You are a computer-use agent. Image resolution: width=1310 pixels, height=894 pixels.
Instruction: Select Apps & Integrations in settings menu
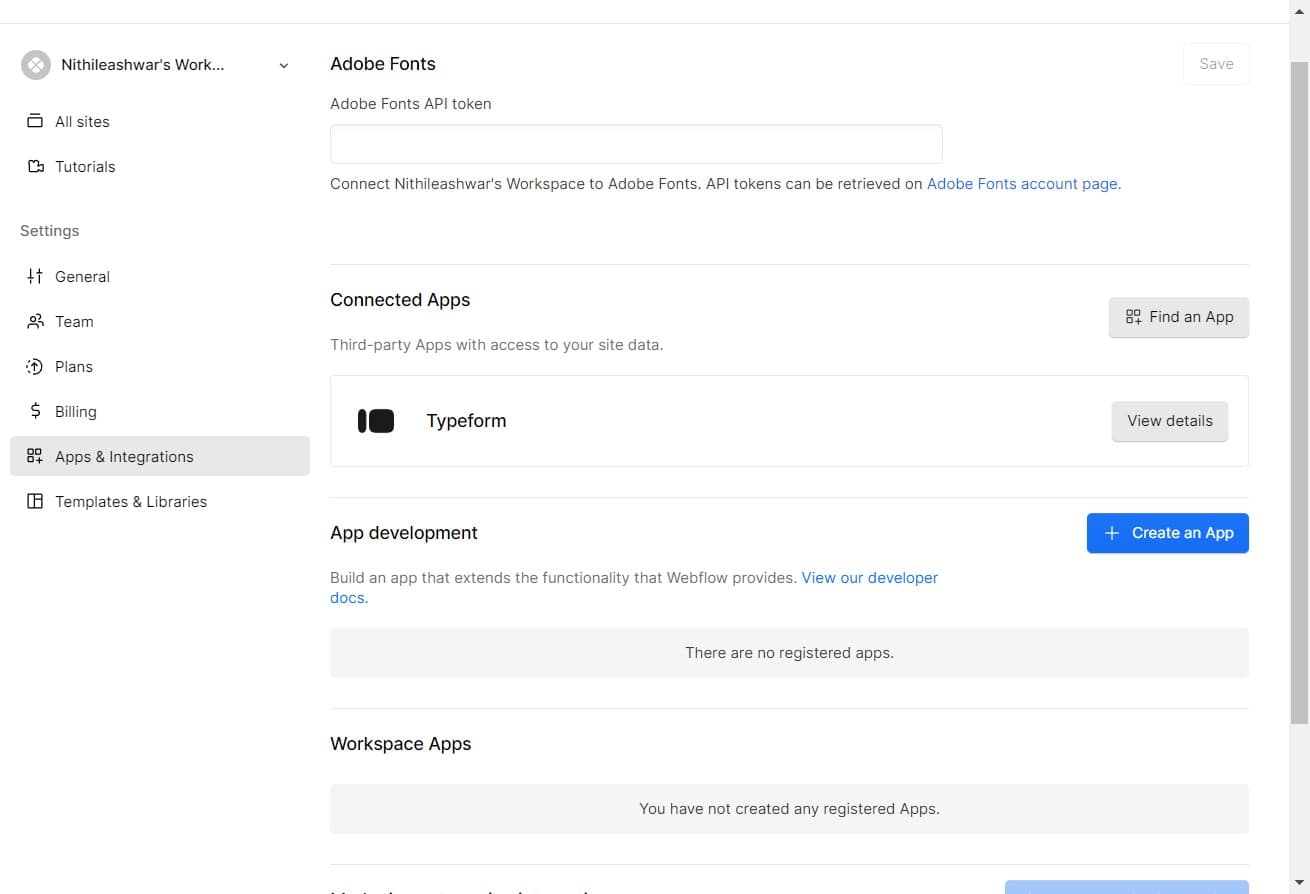pyautogui.click(x=124, y=456)
